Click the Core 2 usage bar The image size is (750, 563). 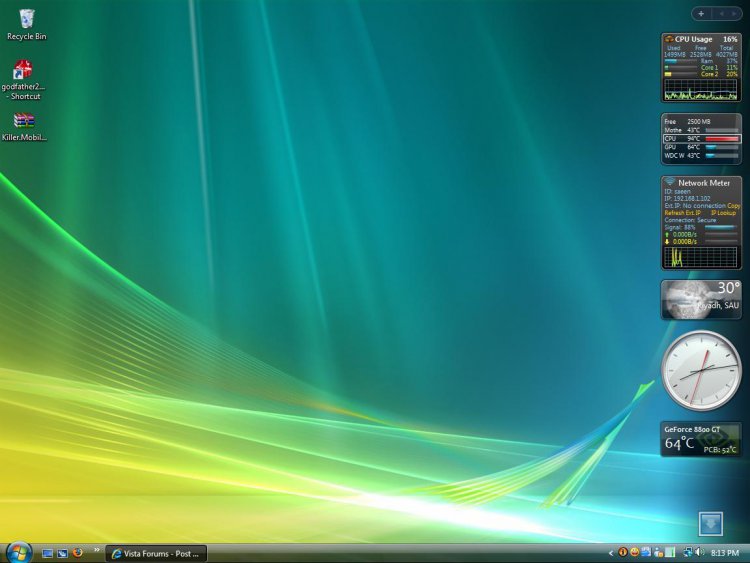pyautogui.click(x=681, y=75)
